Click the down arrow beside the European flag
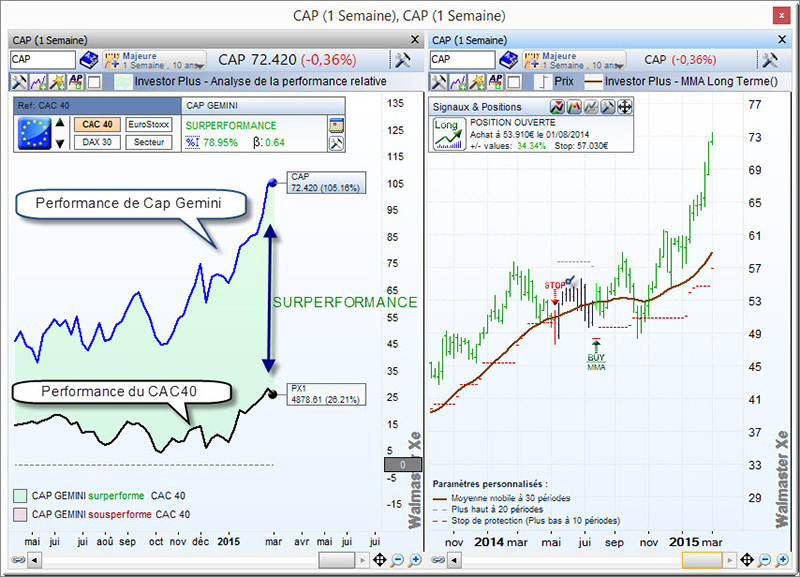The image size is (800, 577). pyautogui.click(x=60, y=144)
